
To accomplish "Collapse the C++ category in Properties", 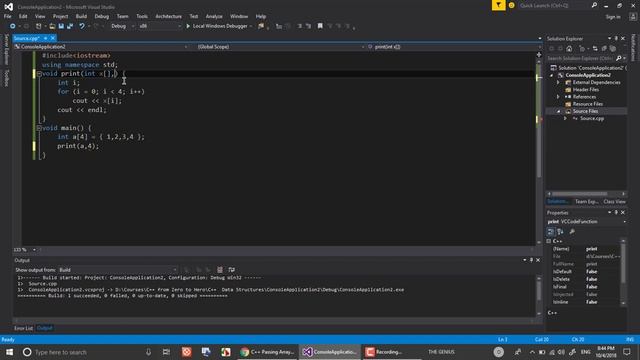I will coord(549,241).
